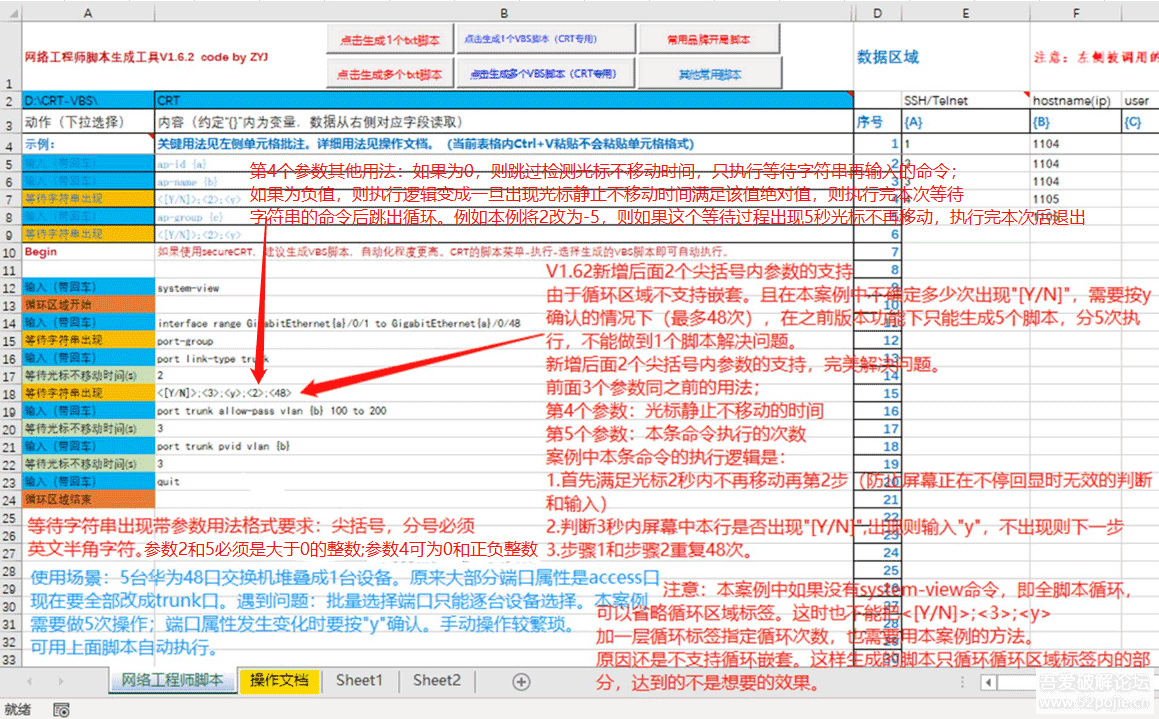This screenshot has width=1159, height=719.
Task: Select column A header
Action: coord(88,13)
